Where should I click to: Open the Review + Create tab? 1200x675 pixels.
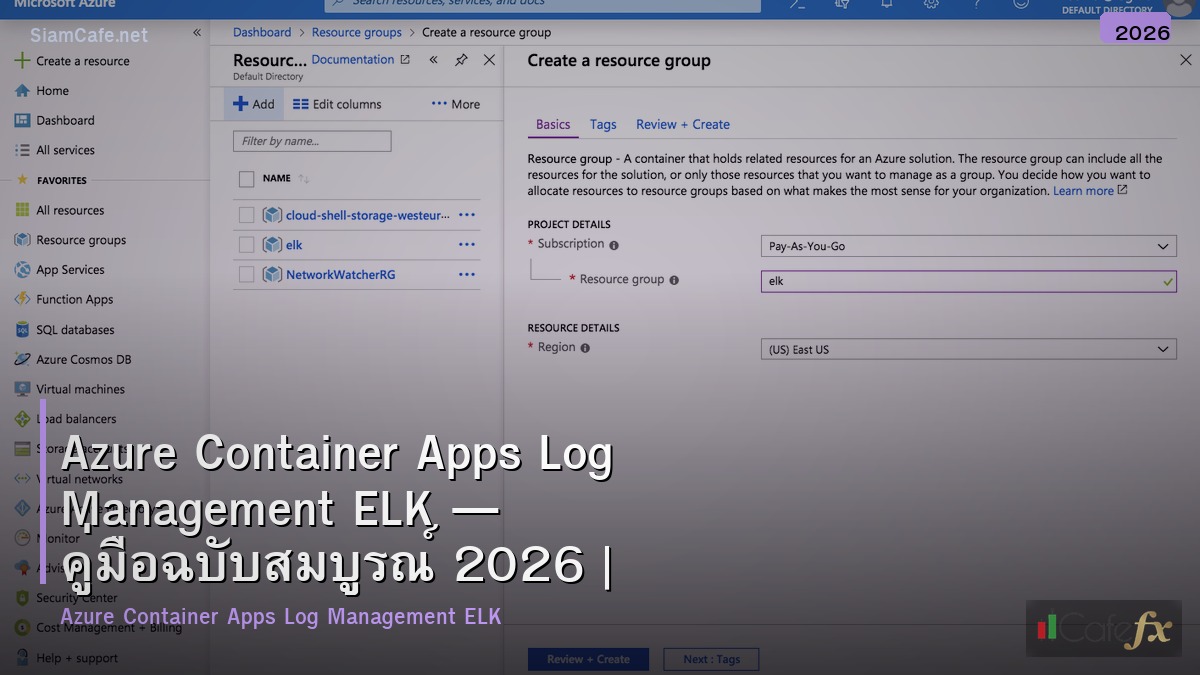coord(683,124)
